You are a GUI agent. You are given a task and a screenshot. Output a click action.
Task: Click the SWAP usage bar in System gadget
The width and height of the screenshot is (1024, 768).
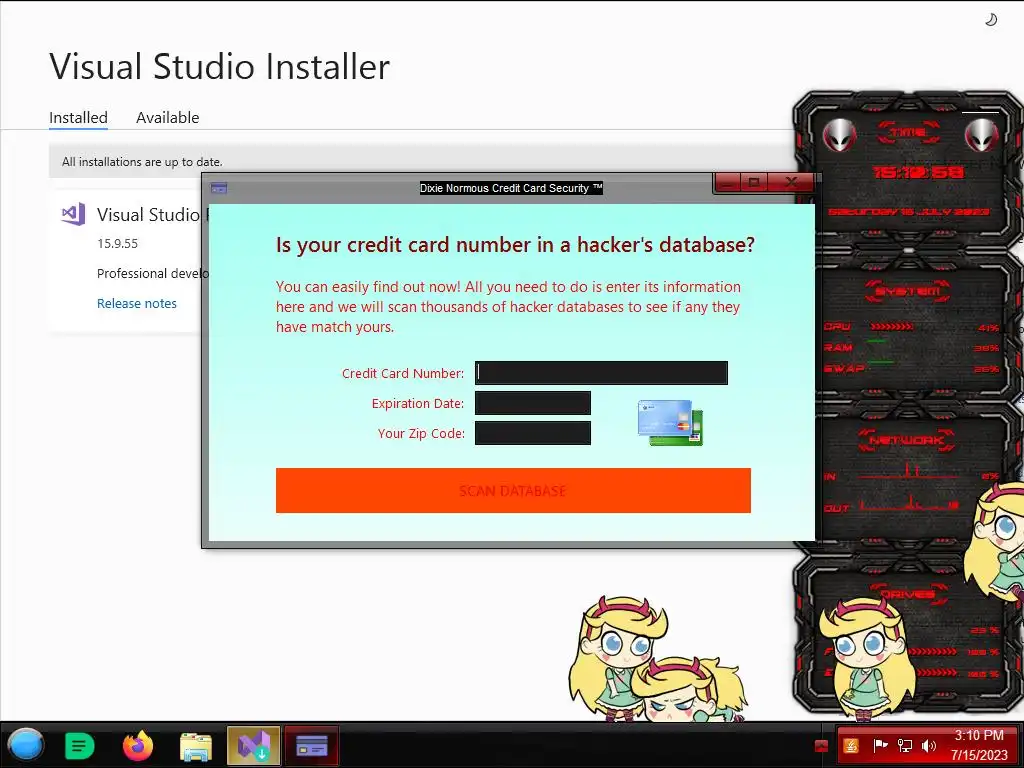[x=880, y=361]
